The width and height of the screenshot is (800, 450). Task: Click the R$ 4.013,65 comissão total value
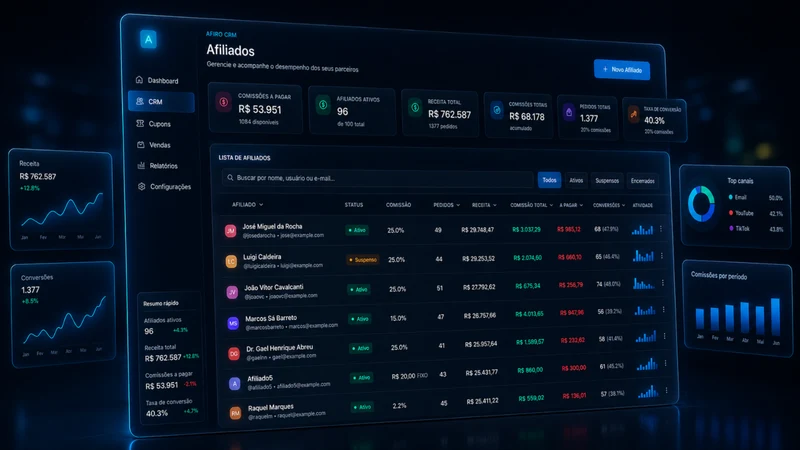[529, 314]
